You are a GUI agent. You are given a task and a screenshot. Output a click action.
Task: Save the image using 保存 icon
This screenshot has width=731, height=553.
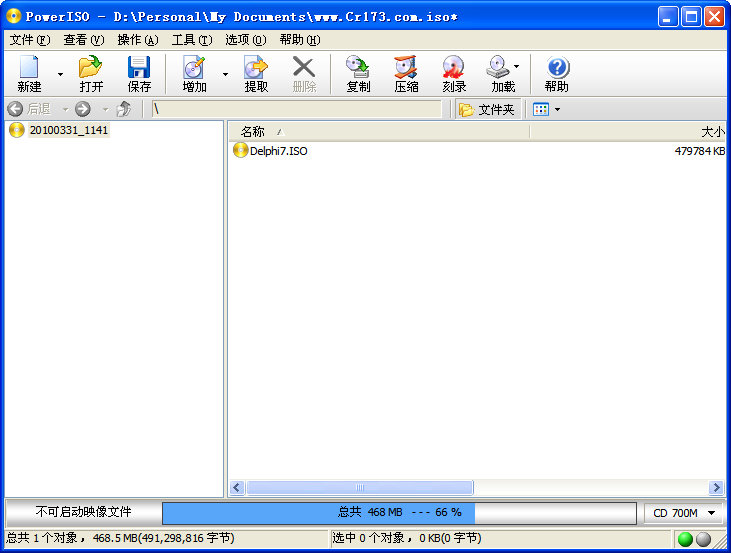[x=139, y=74]
